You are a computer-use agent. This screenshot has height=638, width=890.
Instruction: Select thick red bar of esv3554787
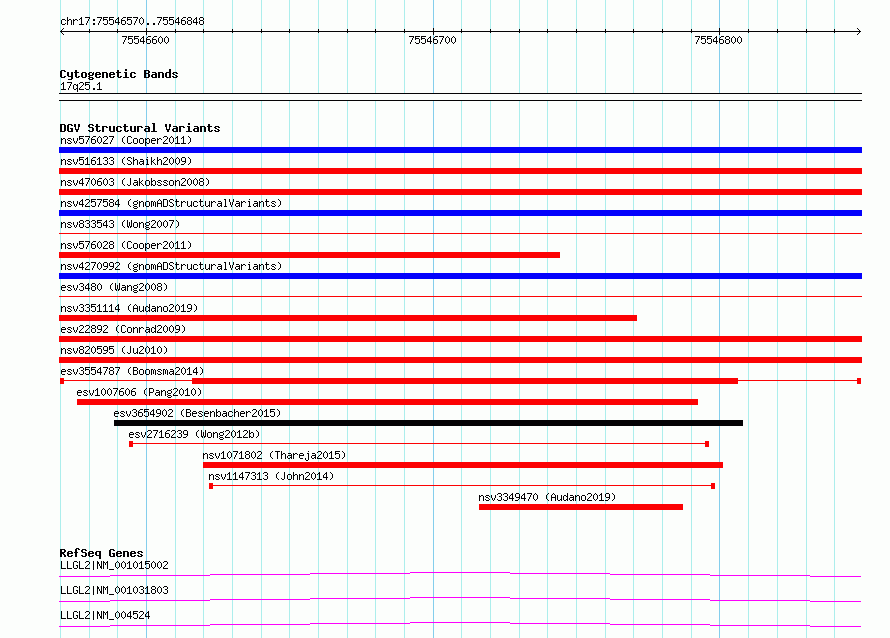point(465,381)
